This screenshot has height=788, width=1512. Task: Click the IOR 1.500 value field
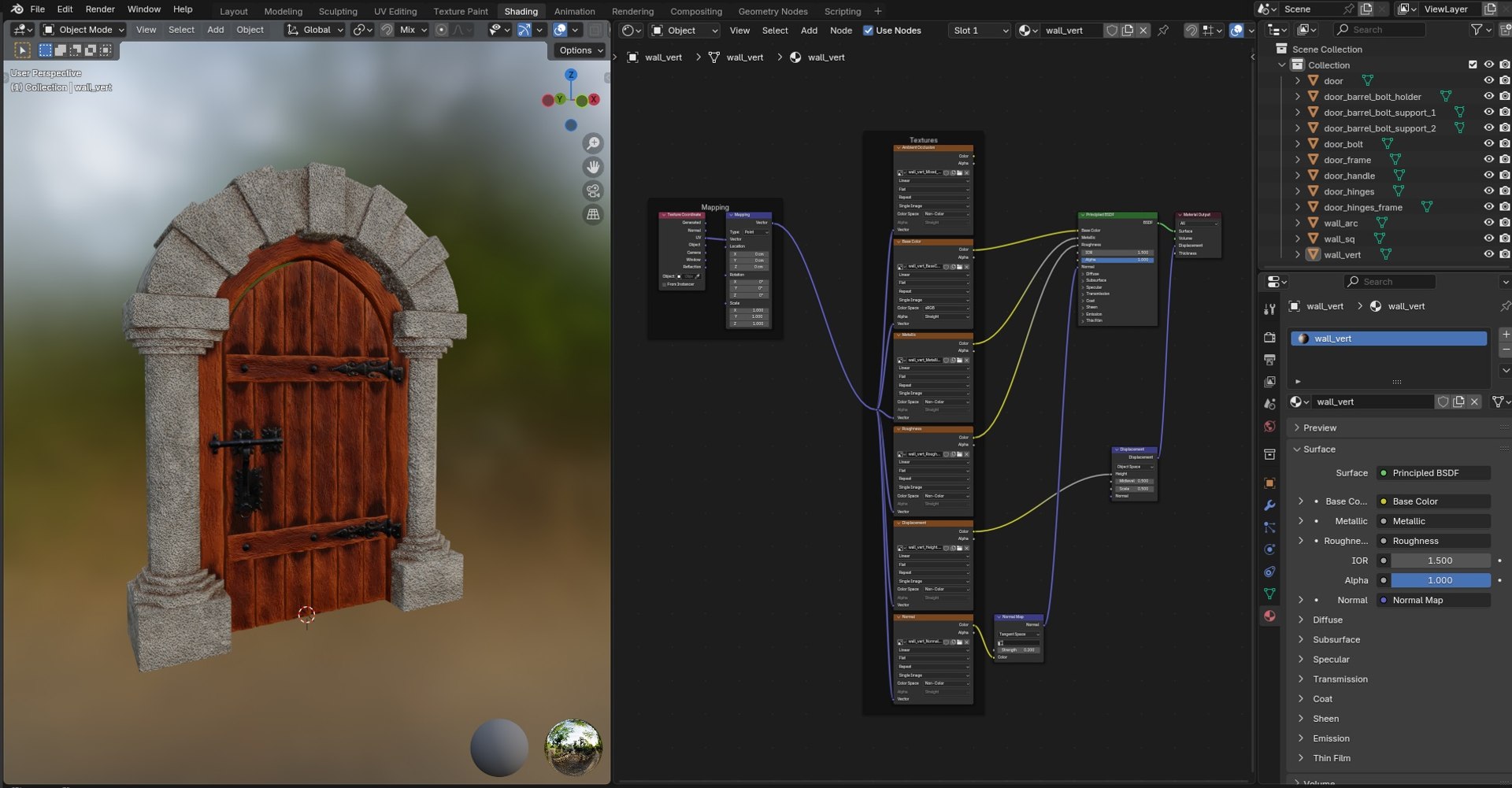click(x=1440, y=560)
